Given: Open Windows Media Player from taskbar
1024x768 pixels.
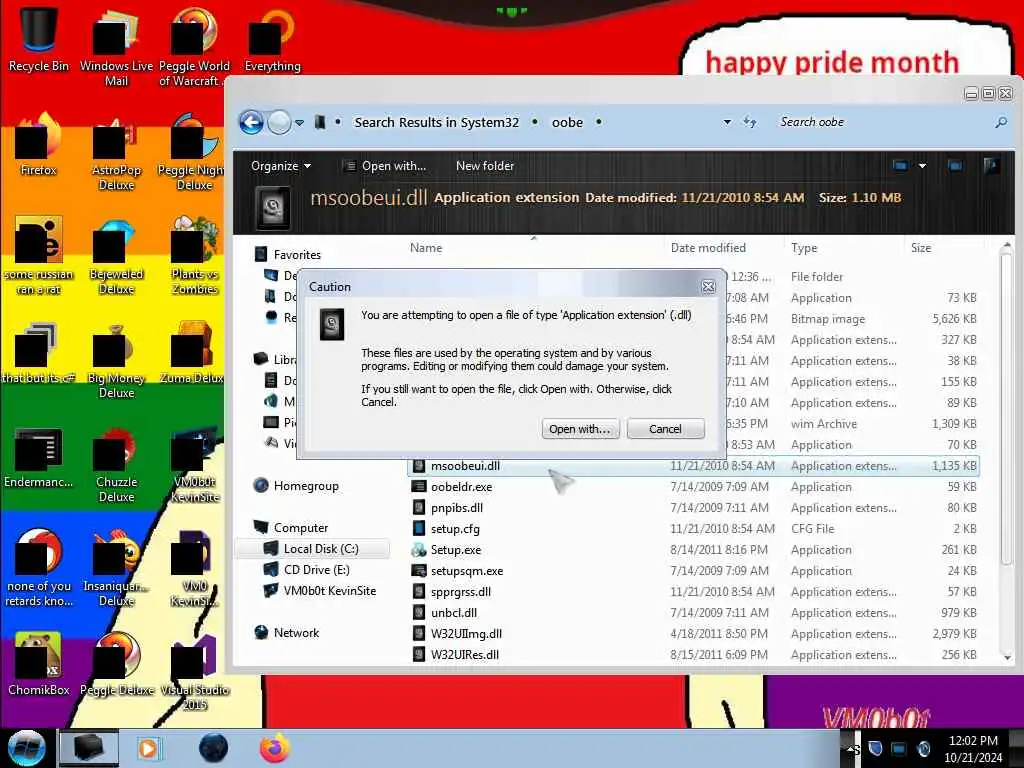Looking at the screenshot, I should point(149,748).
